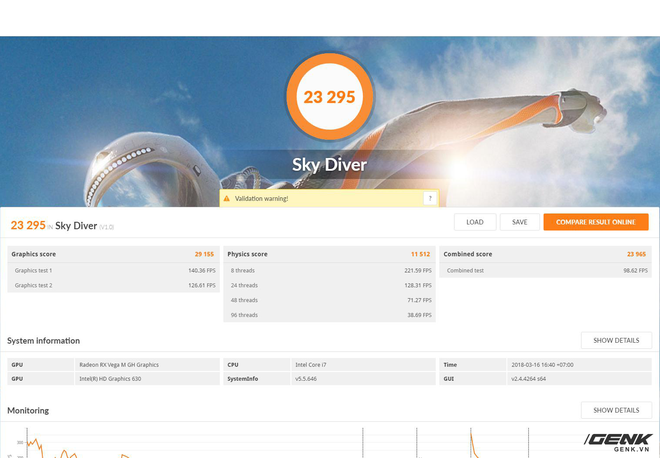
Task: Click the Monitoring heading
Action: pyautogui.click(x=28, y=410)
